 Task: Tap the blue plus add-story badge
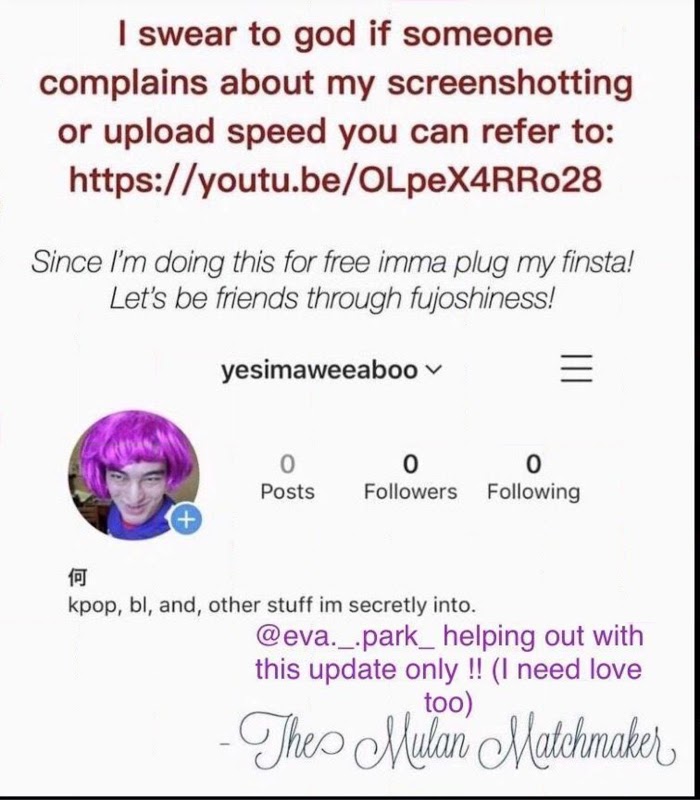click(186, 519)
